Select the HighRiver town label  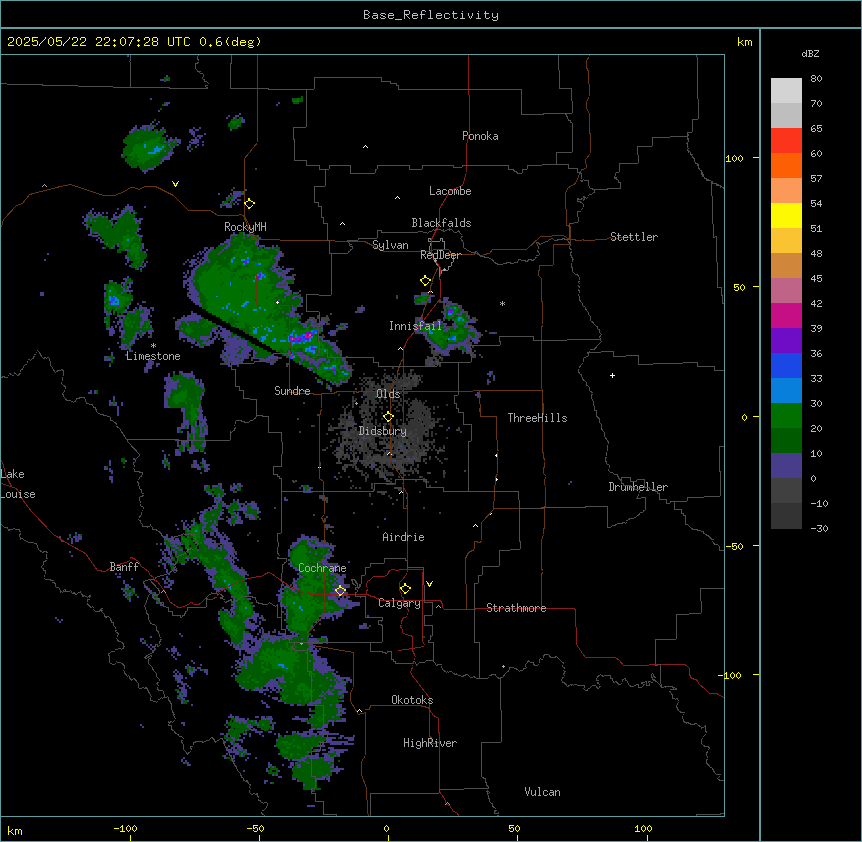430,743
